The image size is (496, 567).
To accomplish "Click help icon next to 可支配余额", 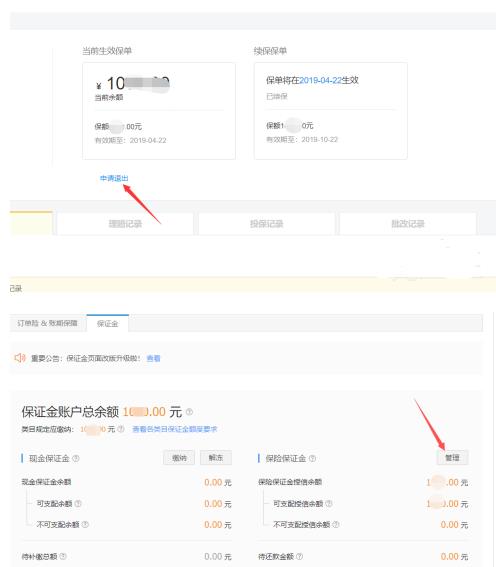I will [78, 503].
